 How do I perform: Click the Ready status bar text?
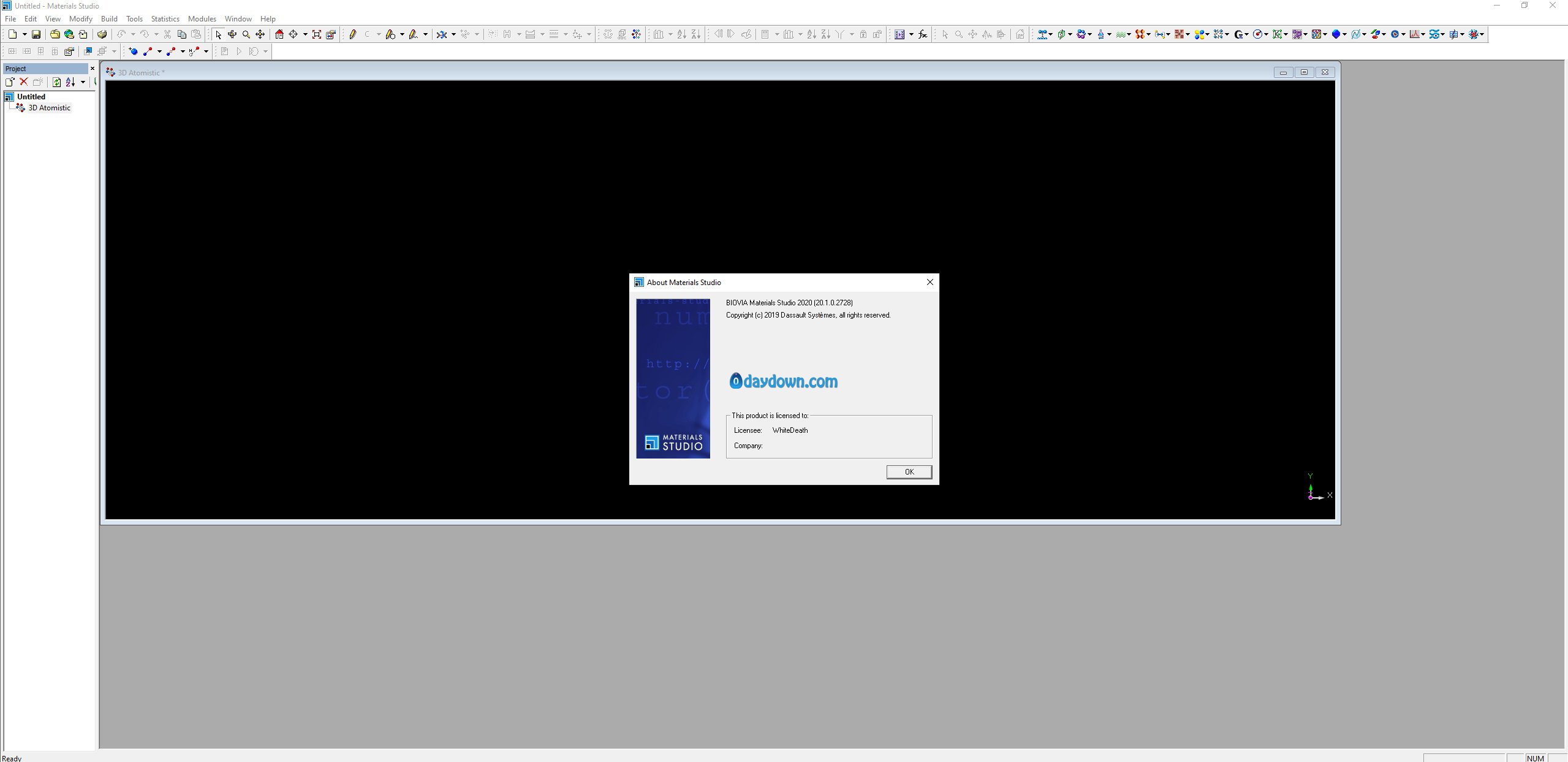point(12,758)
